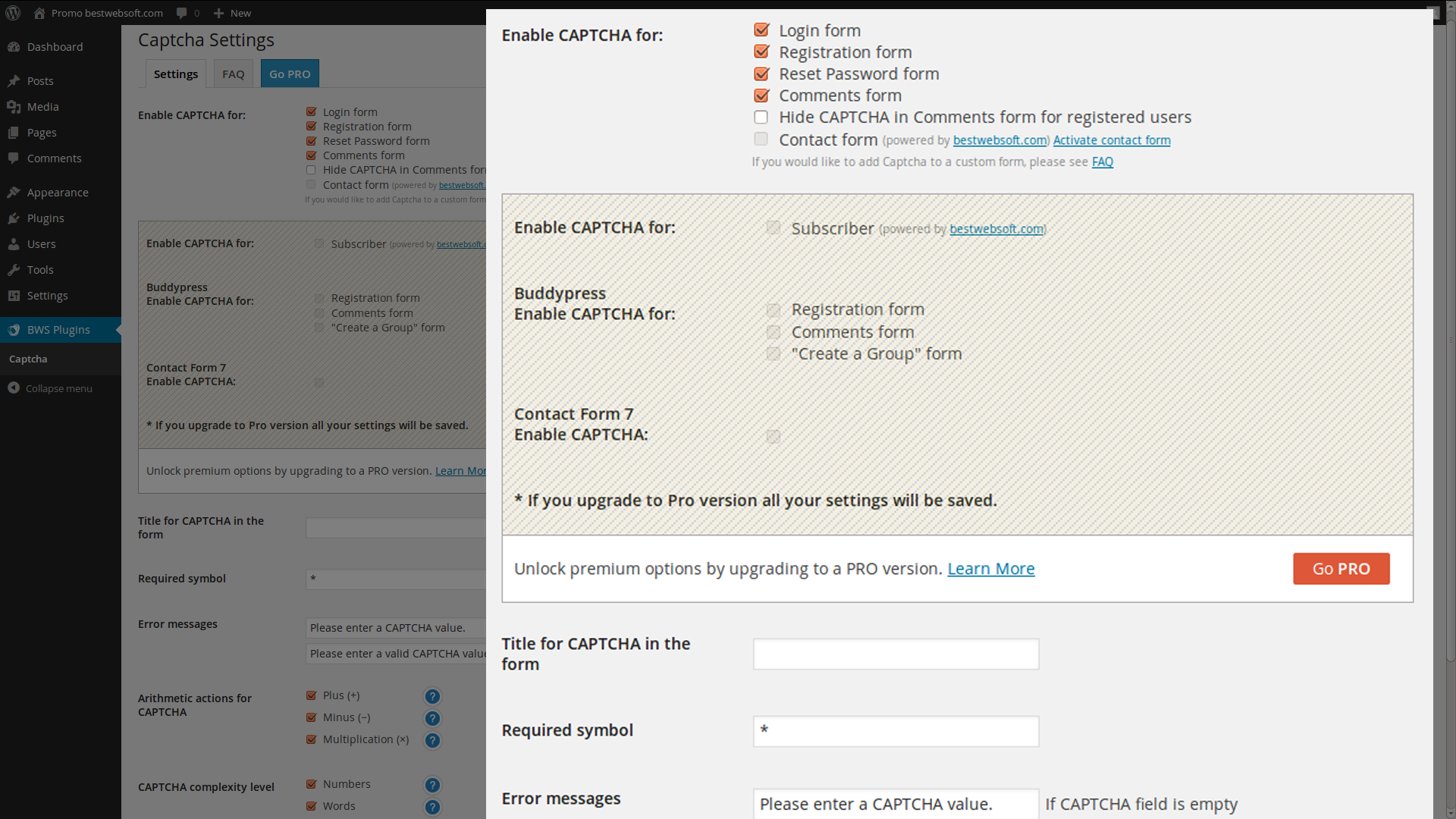Open Learn More link in enlarged panel
Viewport: 1456px width, 819px height.
[x=990, y=569]
